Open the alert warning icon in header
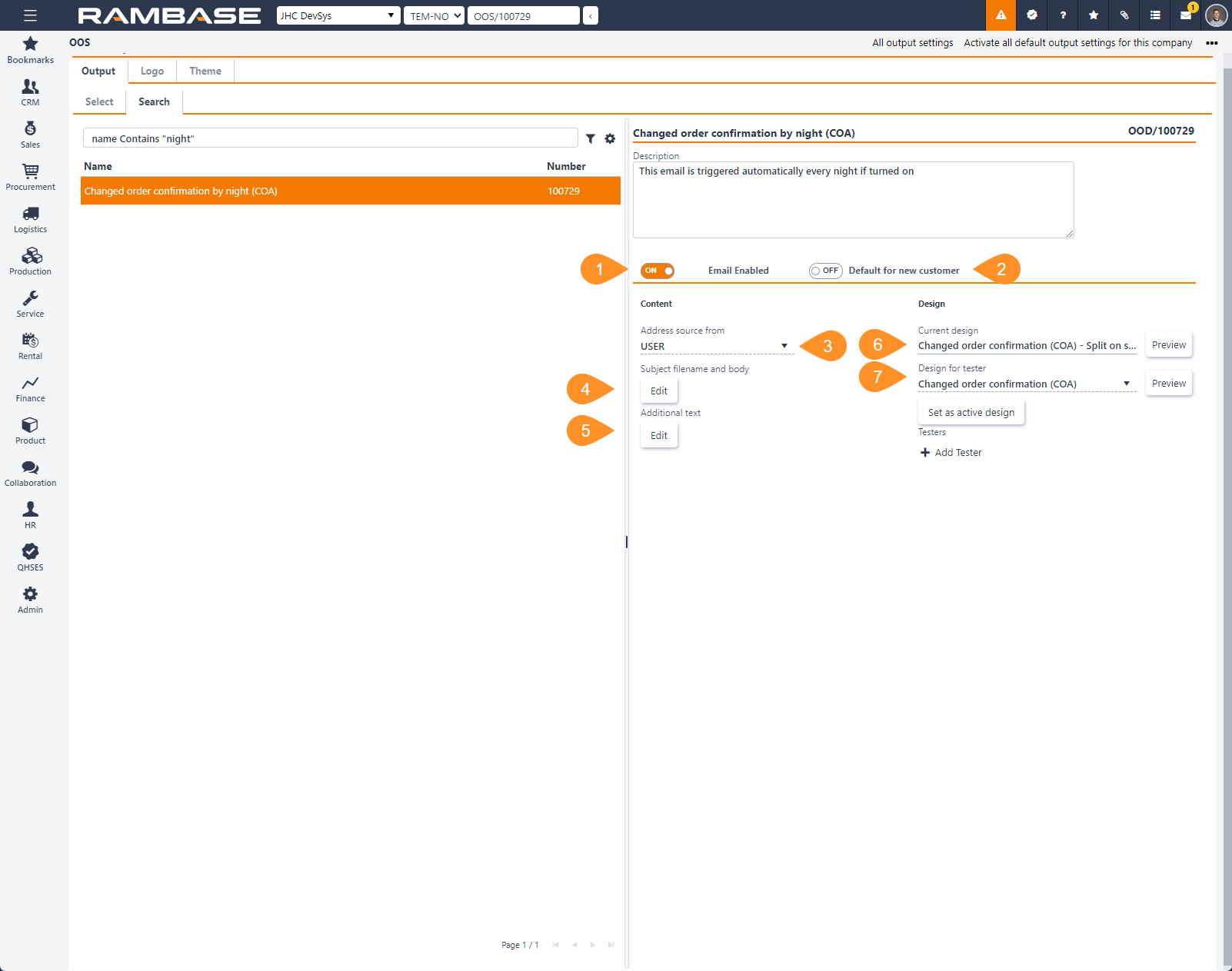The height and width of the screenshot is (971, 1232). click(x=1001, y=15)
